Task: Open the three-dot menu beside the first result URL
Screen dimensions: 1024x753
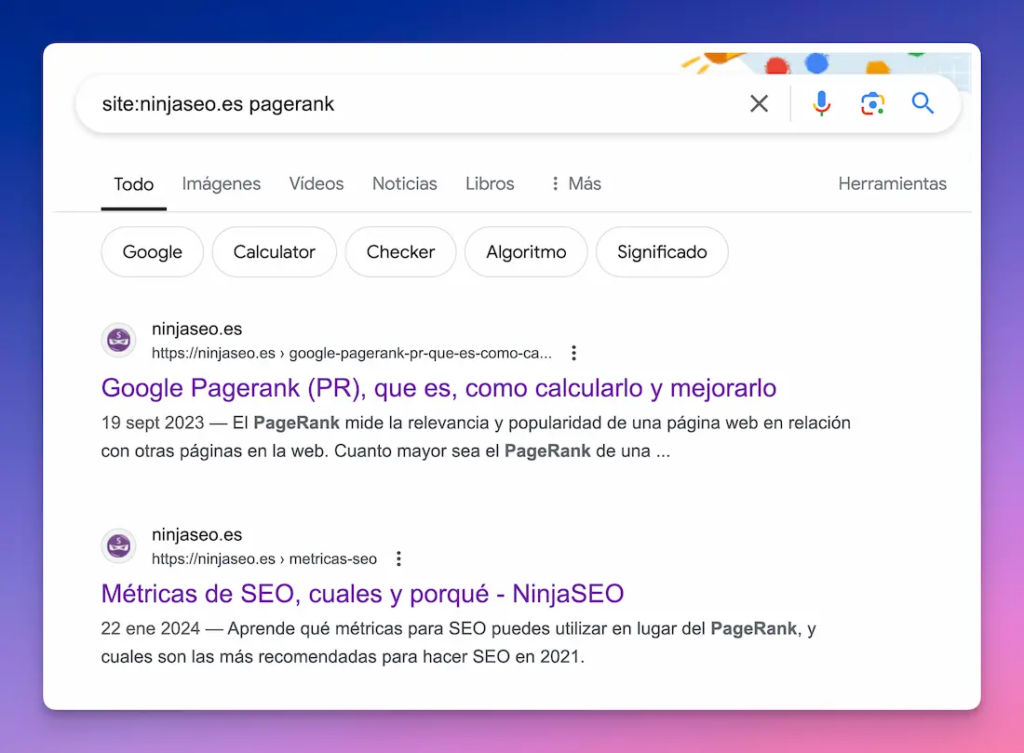Action: (574, 352)
